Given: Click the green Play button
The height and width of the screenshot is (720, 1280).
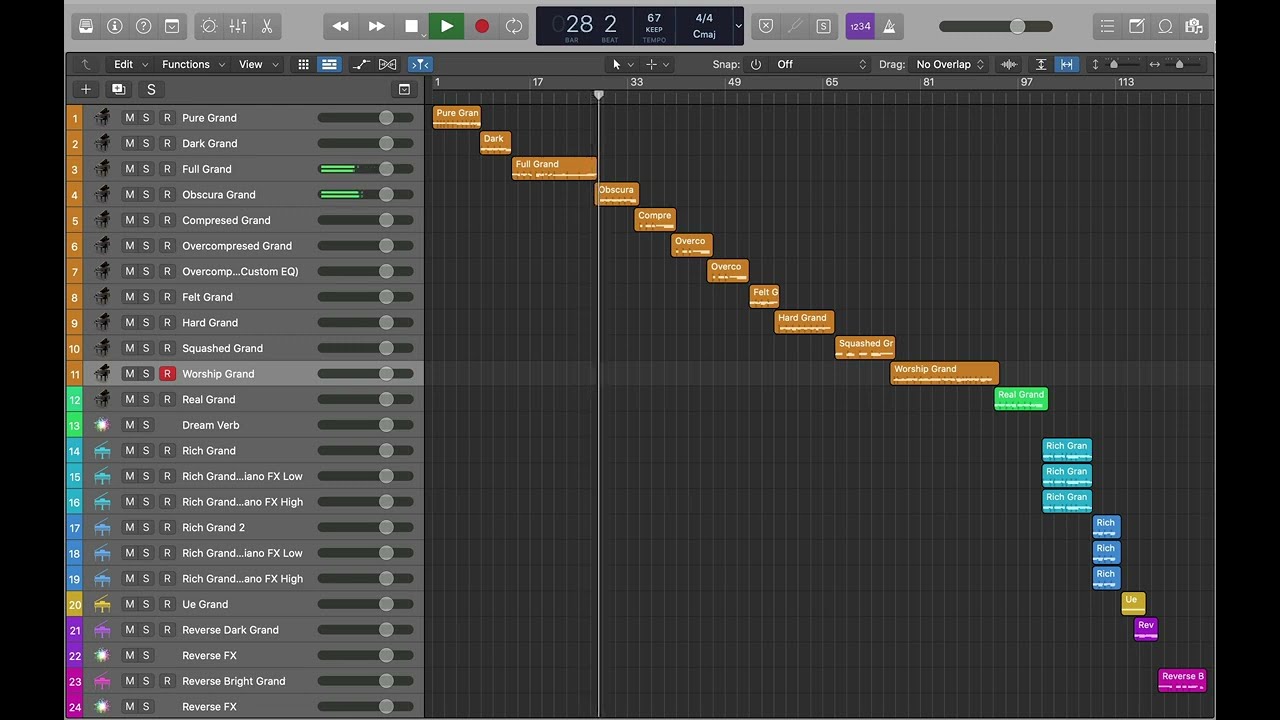Looking at the screenshot, I should [446, 26].
